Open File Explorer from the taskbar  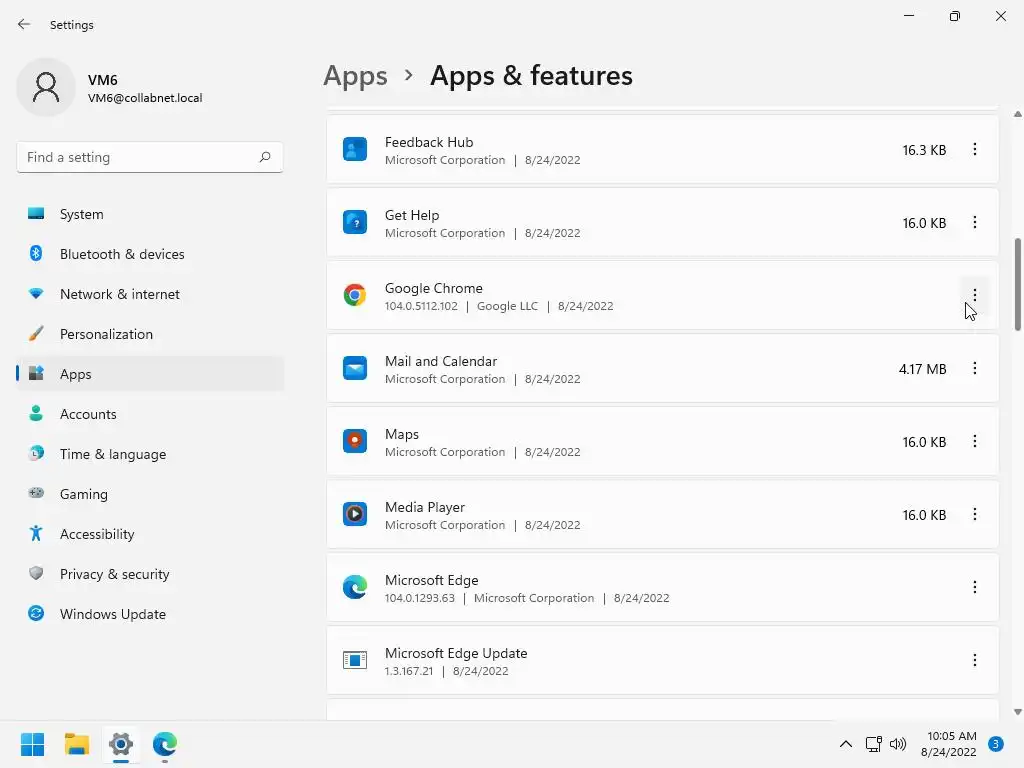(77, 744)
